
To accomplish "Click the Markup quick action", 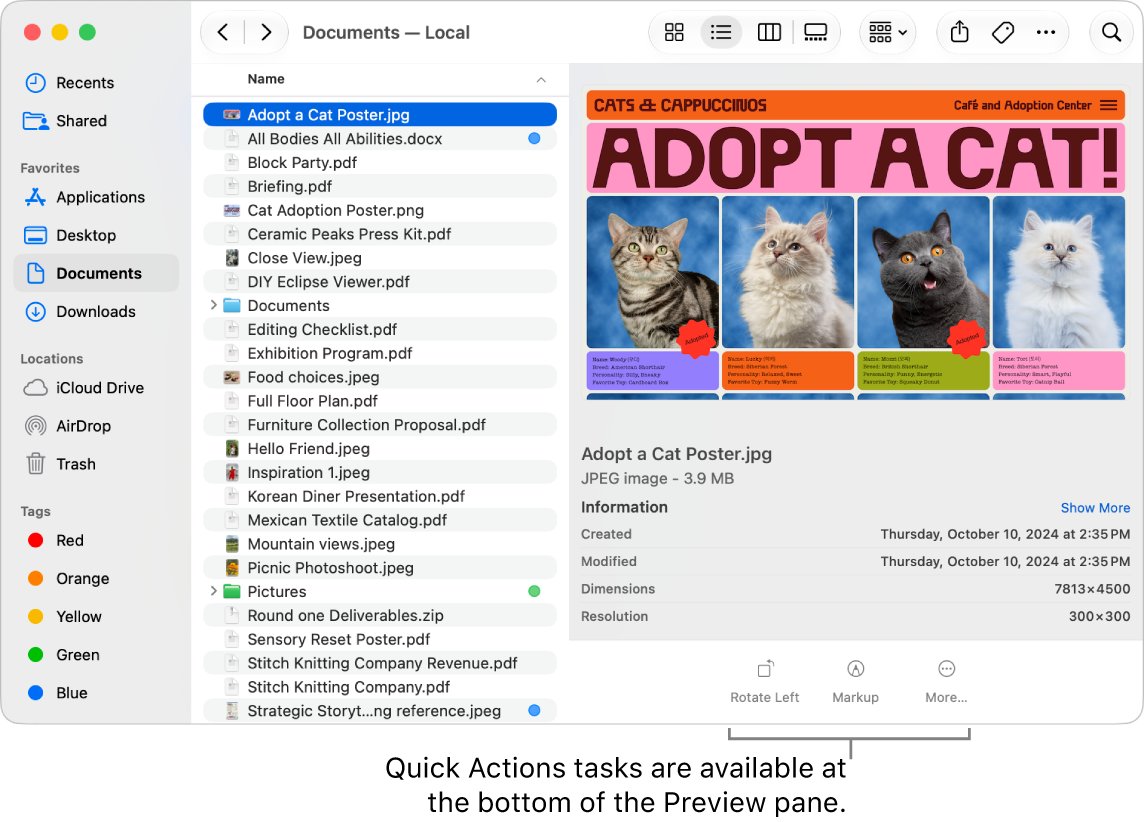I will [855, 681].
